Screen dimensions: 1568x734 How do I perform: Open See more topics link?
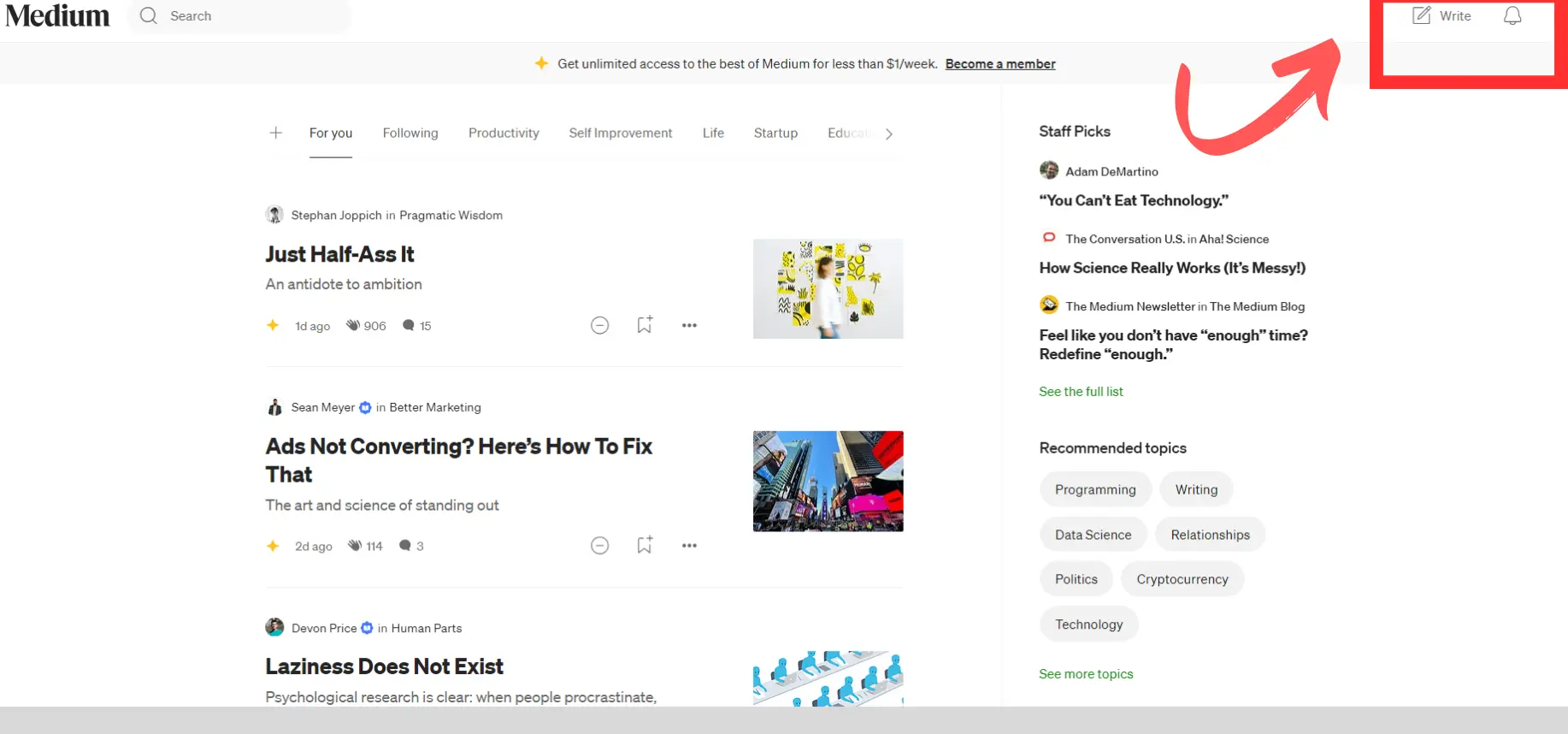pyautogui.click(x=1086, y=674)
